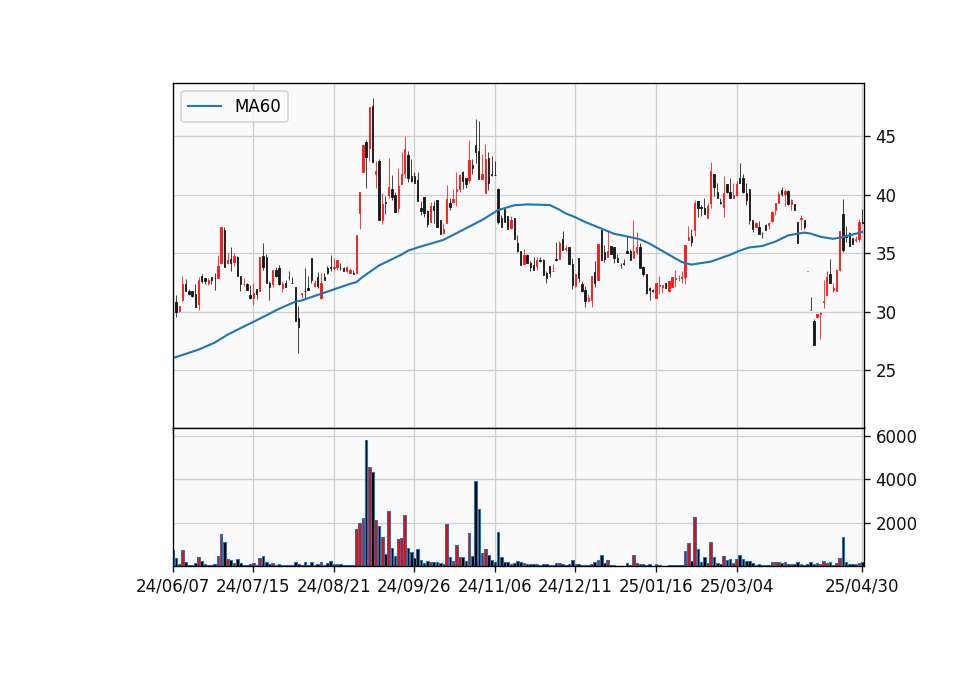Click the volume bar reaching near 4000
Screen dimensions: 960x690
tap(476, 524)
